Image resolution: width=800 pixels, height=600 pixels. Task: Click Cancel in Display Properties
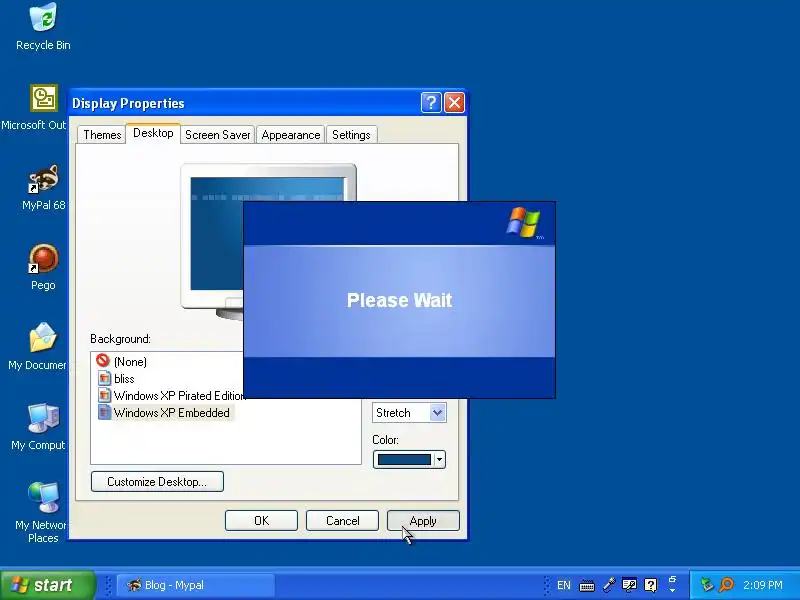click(342, 520)
